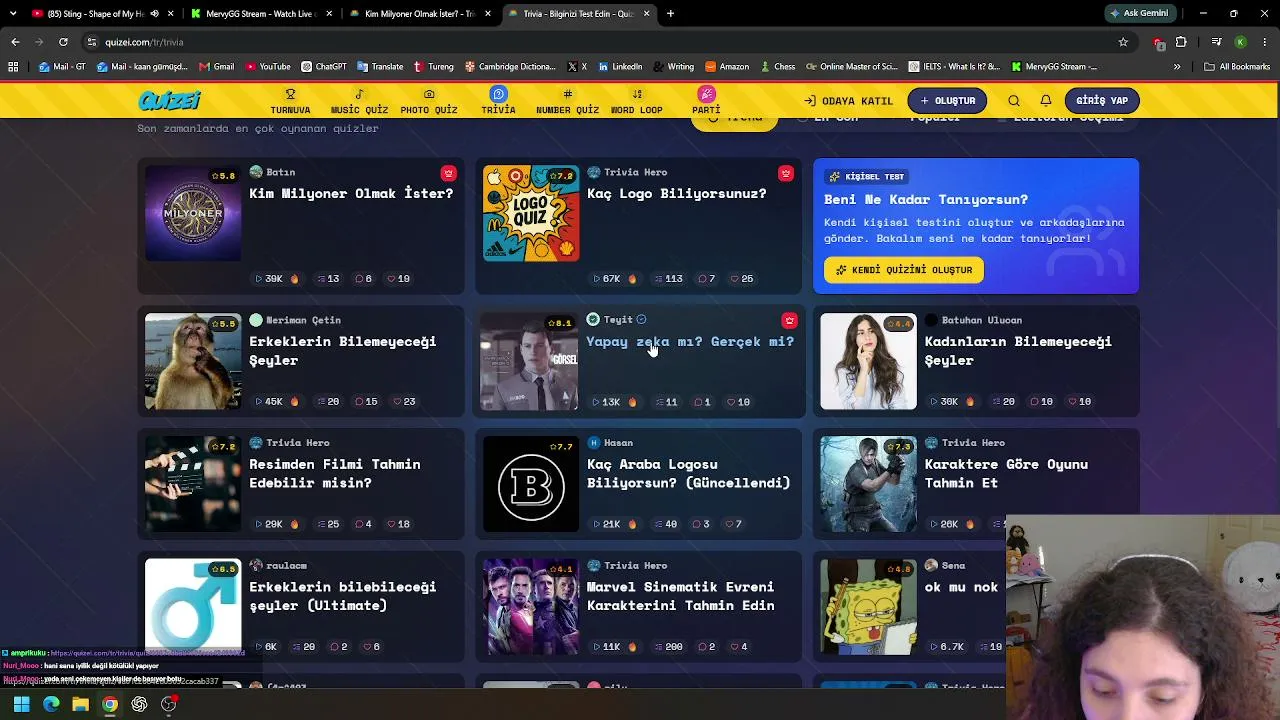Click the monkey thumbnail image
1280x720 pixels.
coord(193,361)
